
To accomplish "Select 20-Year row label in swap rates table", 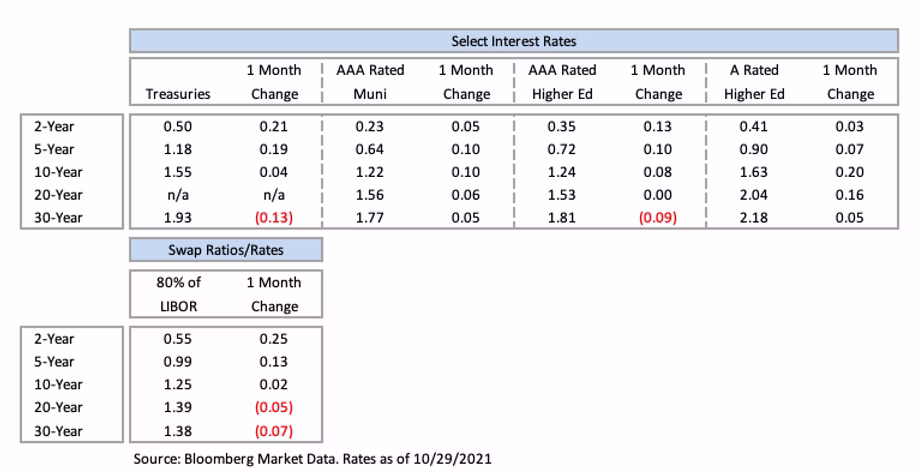I will coord(58,407).
